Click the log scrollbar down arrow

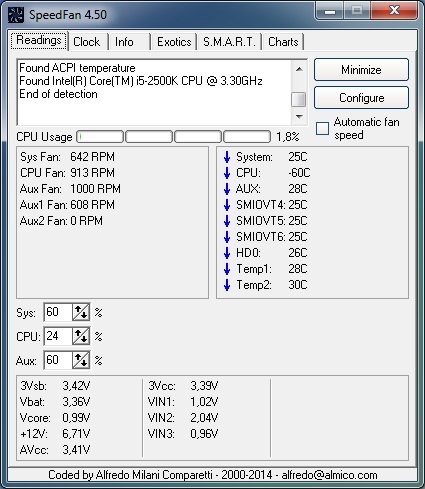pyautogui.click(x=299, y=117)
